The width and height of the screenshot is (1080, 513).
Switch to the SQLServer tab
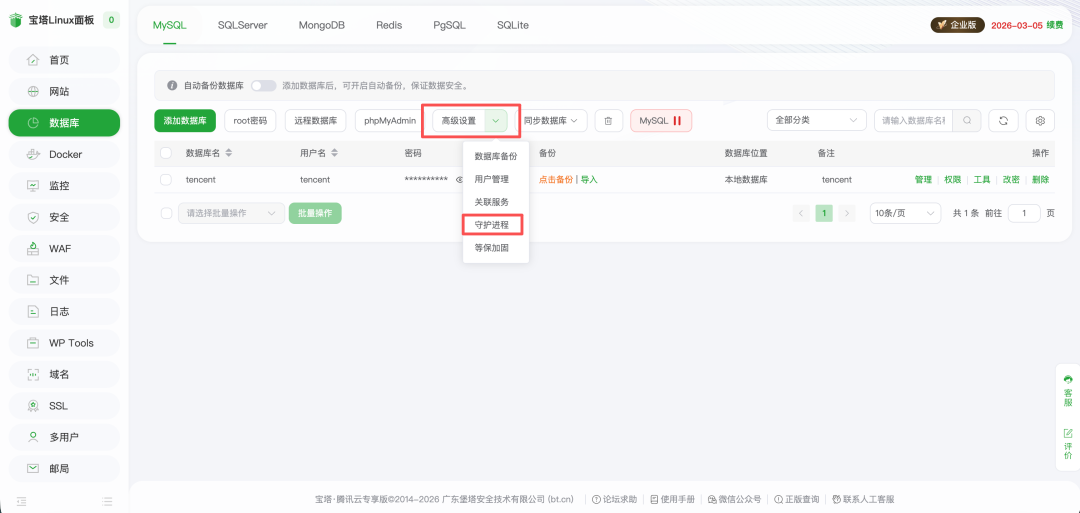point(242,25)
